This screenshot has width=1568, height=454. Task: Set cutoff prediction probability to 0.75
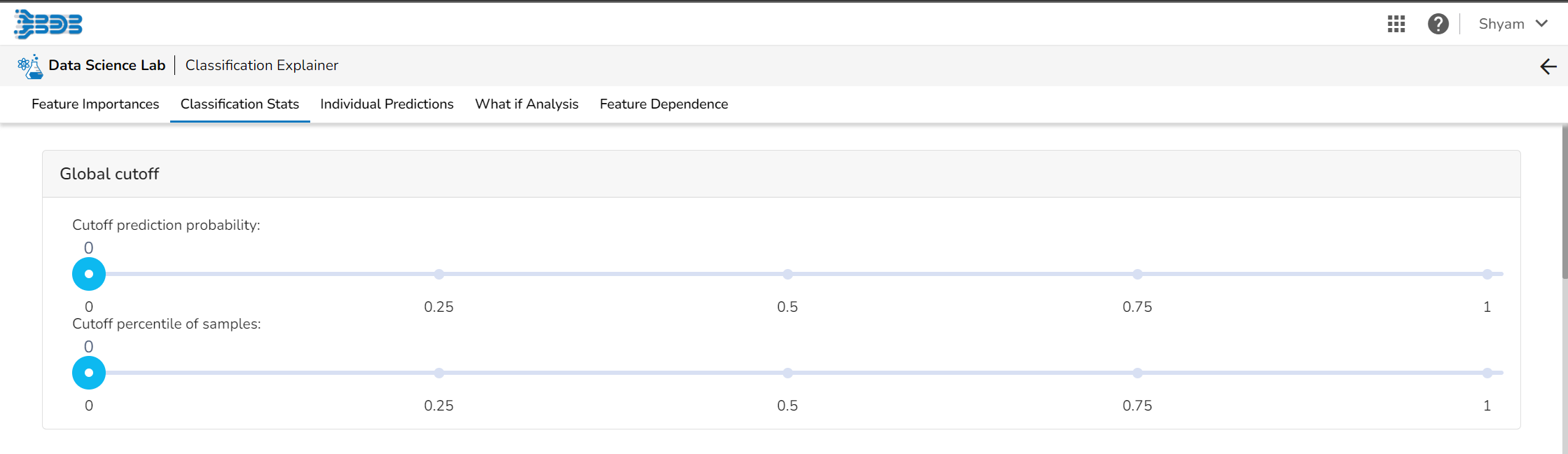[1137, 274]
